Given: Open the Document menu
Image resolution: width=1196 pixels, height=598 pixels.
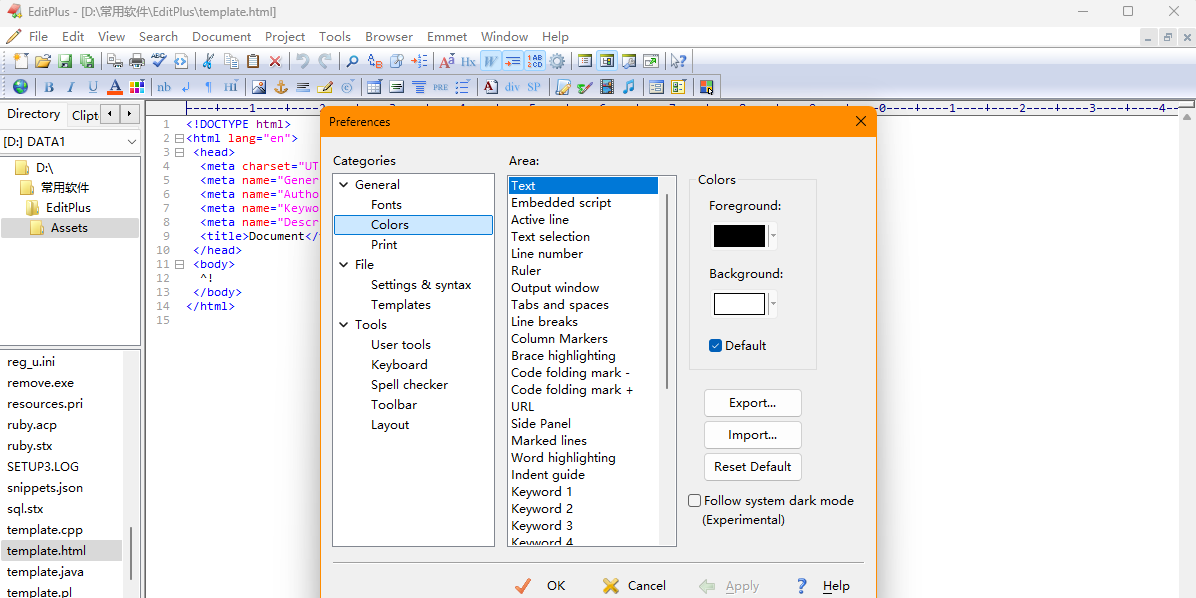Looking at the screenshot, I should 221,37.
